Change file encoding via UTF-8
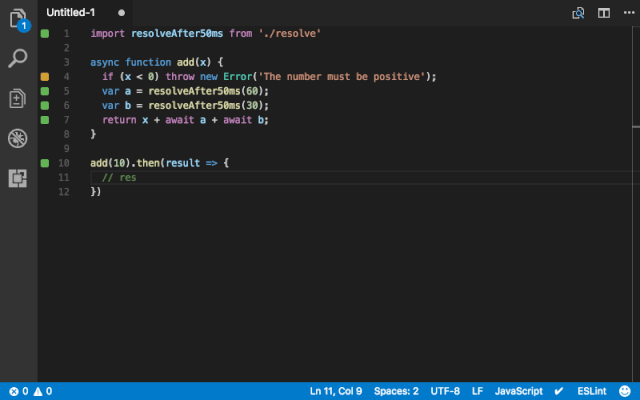This screenshot has width=640, height=400. pyautogui.click(x=445, y=391)
